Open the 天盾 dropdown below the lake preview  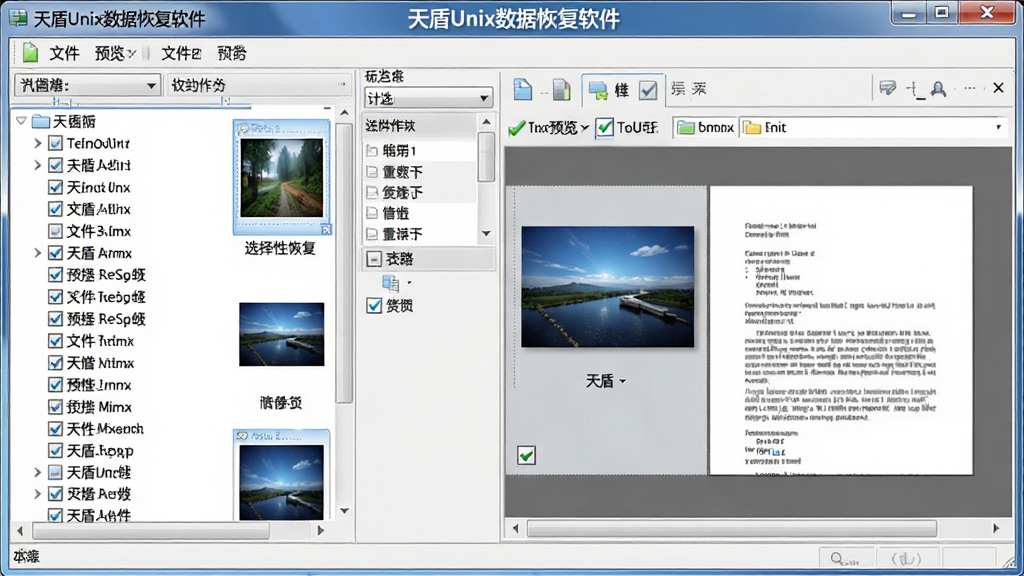pyautogui.click(x=606, y=381)
